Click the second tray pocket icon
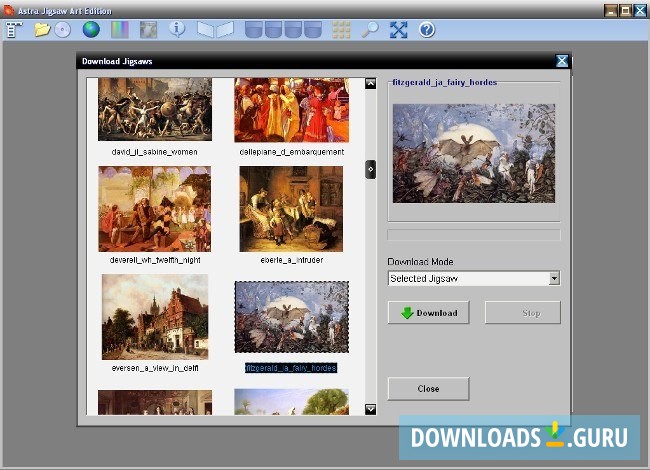650x470 pixels. (273, 30)
